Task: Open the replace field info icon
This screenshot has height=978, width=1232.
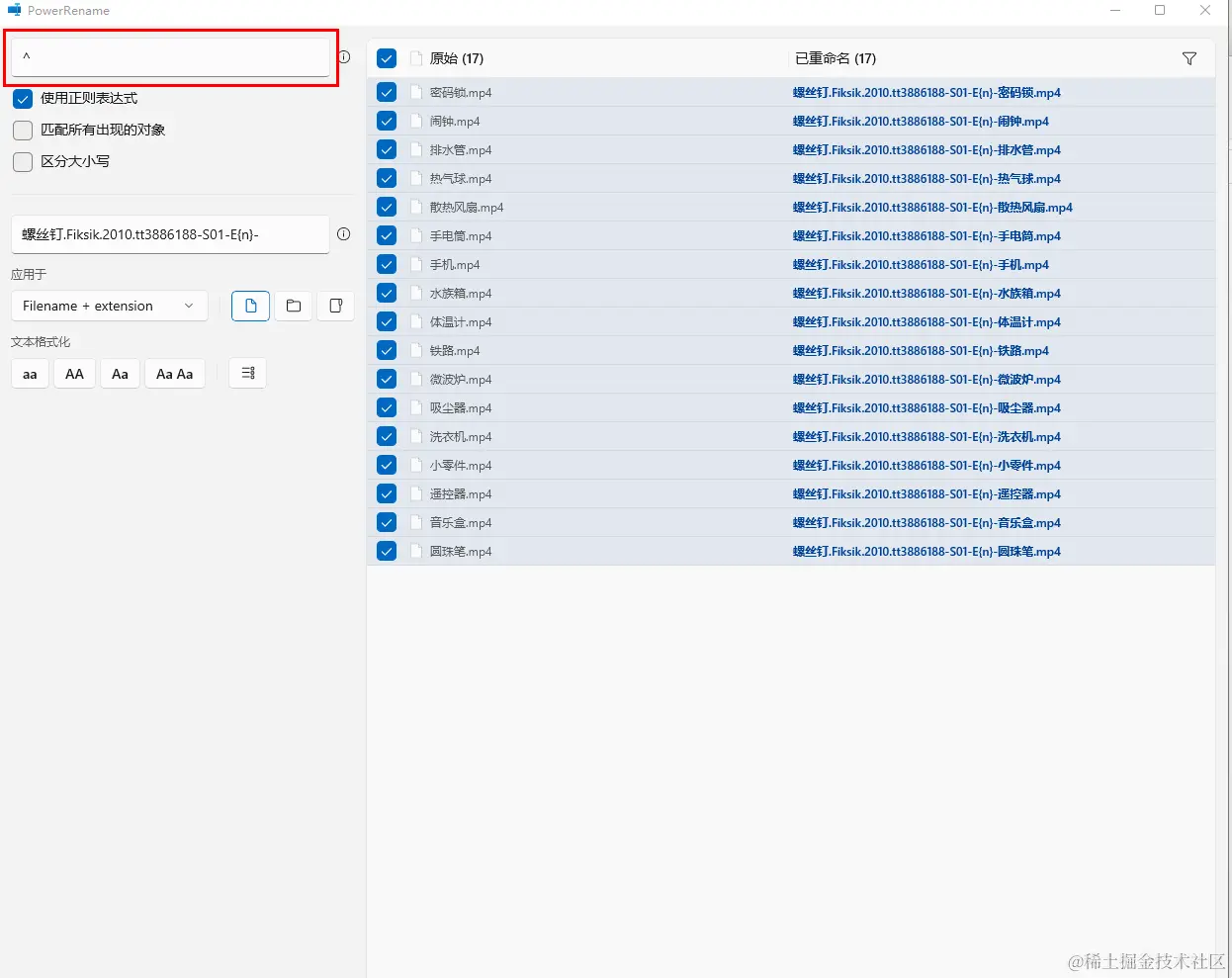Action: [344, 234]
